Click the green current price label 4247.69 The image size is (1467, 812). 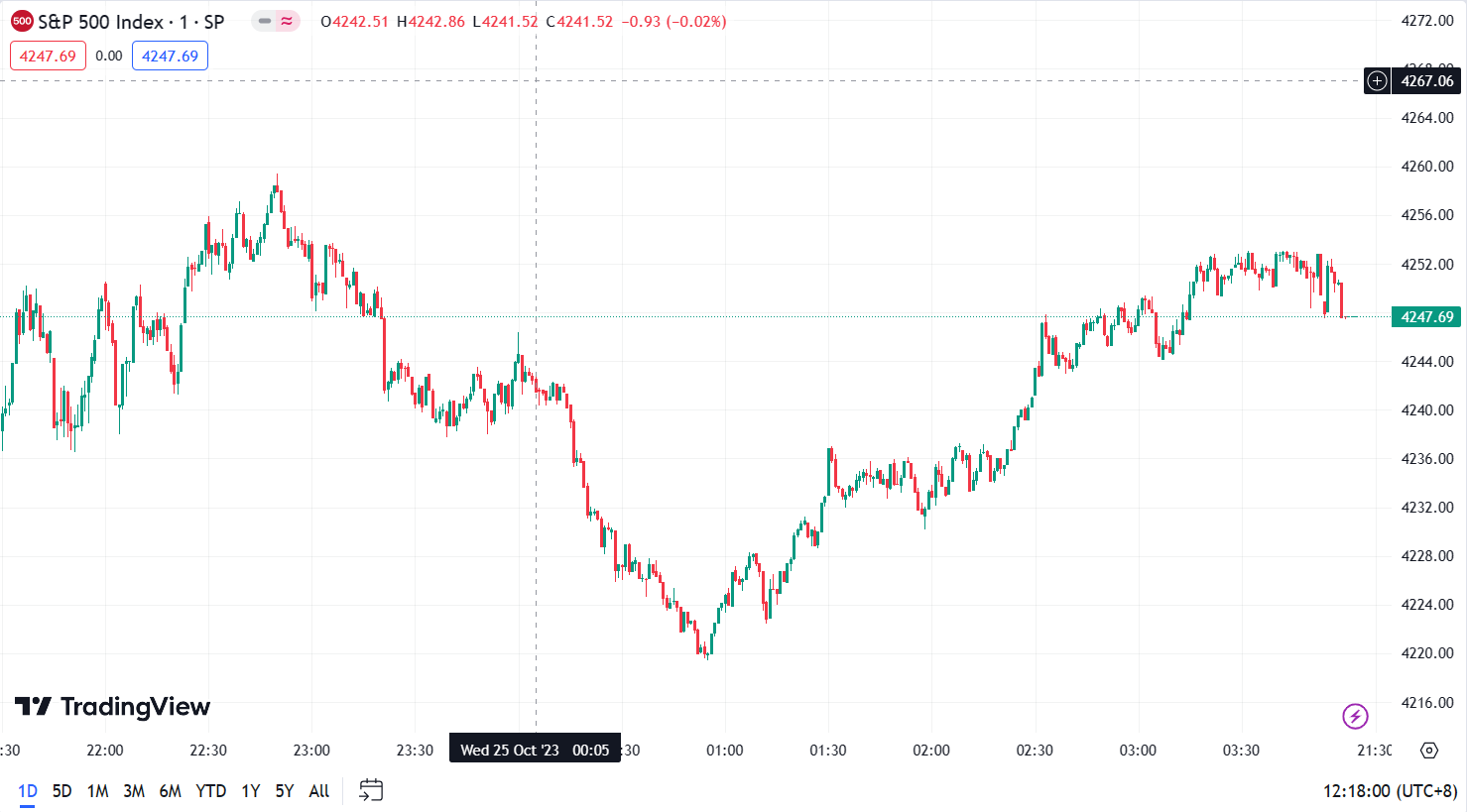[1426, 317]
